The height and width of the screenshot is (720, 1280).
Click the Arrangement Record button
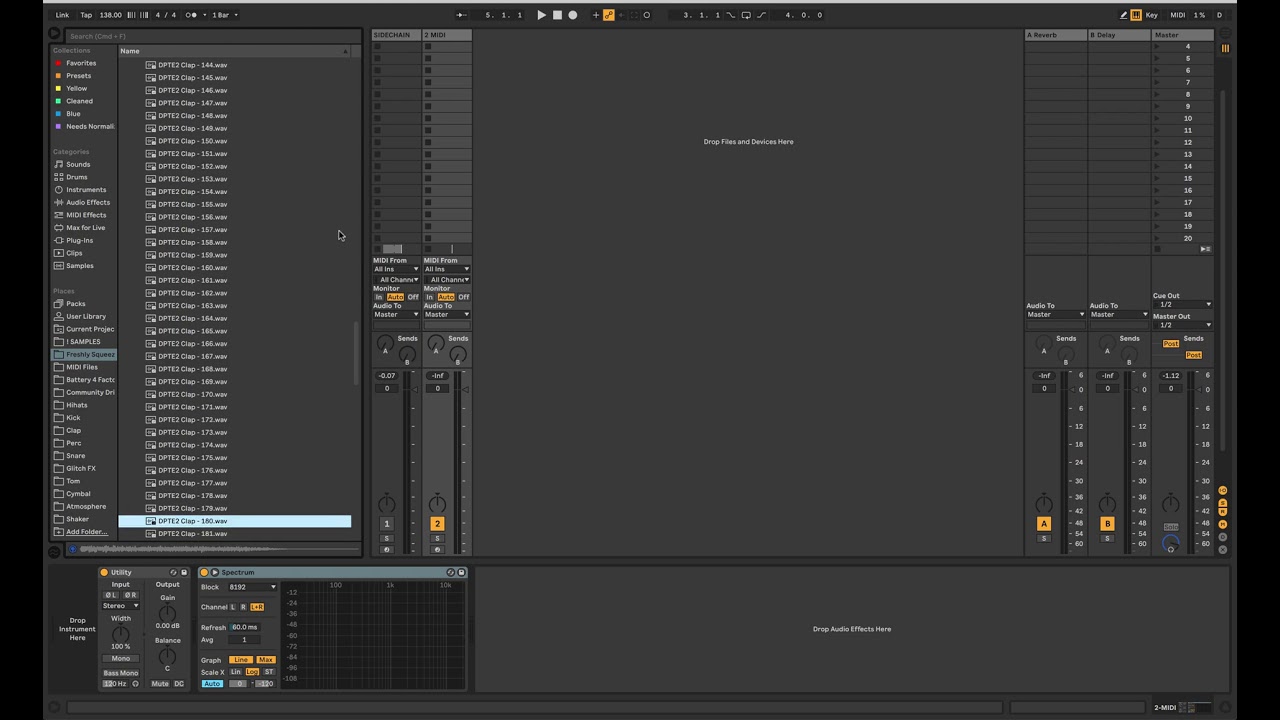click(573, 15)
